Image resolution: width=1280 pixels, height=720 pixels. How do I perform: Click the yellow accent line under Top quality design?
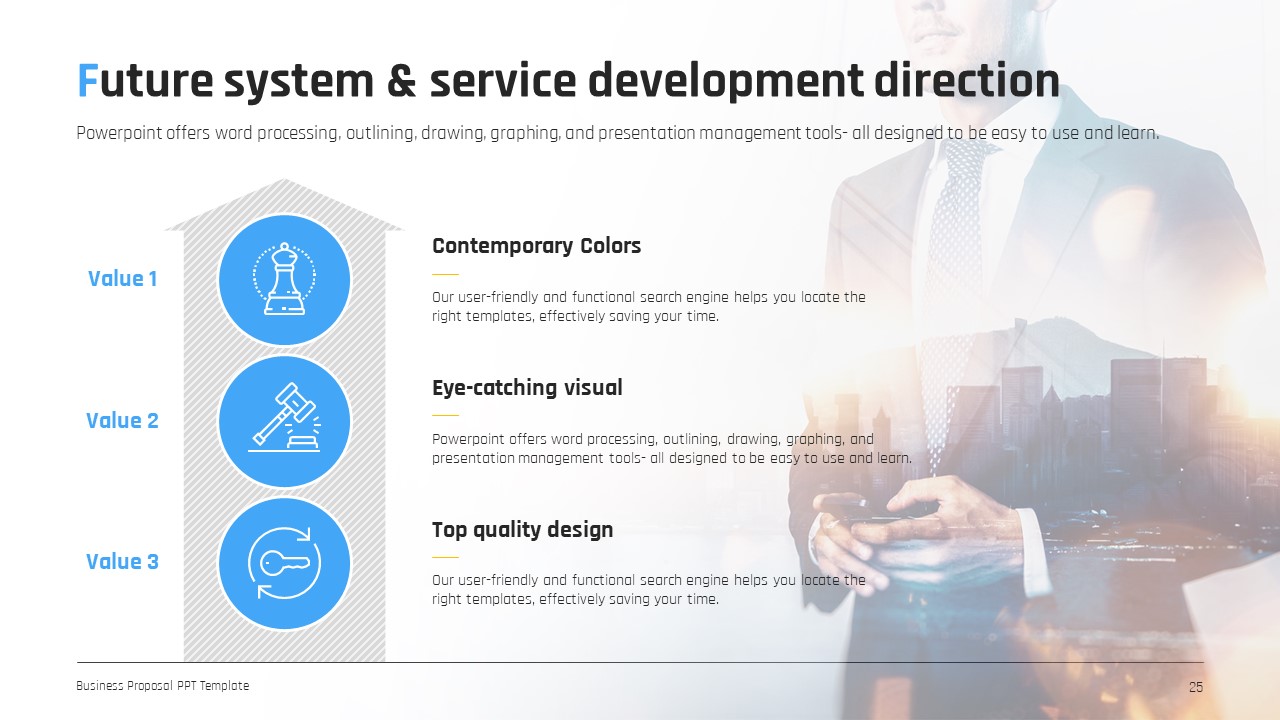[445, 557]
